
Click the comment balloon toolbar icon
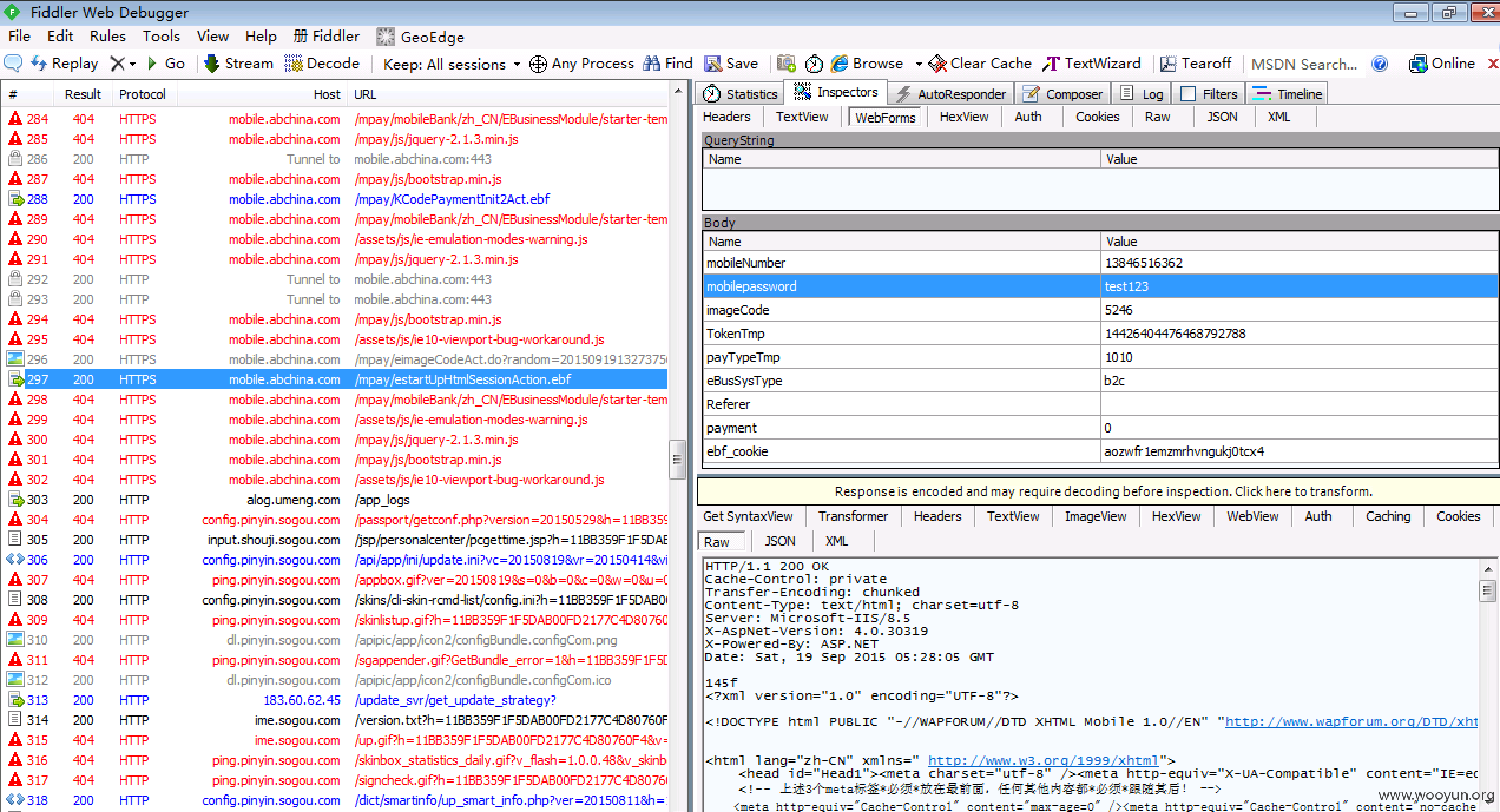click(13, 63)
